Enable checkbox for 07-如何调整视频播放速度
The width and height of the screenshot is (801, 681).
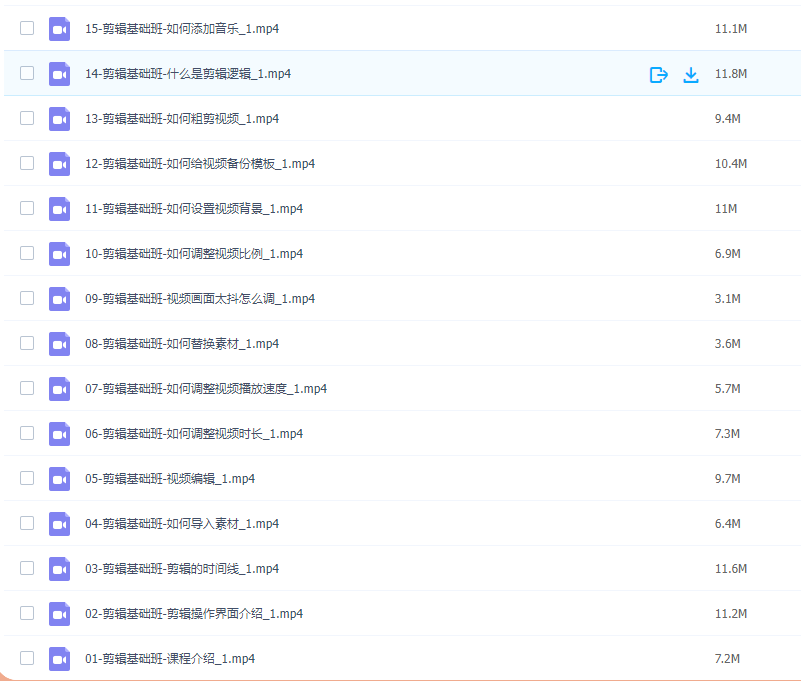click(x=27, y=388)
